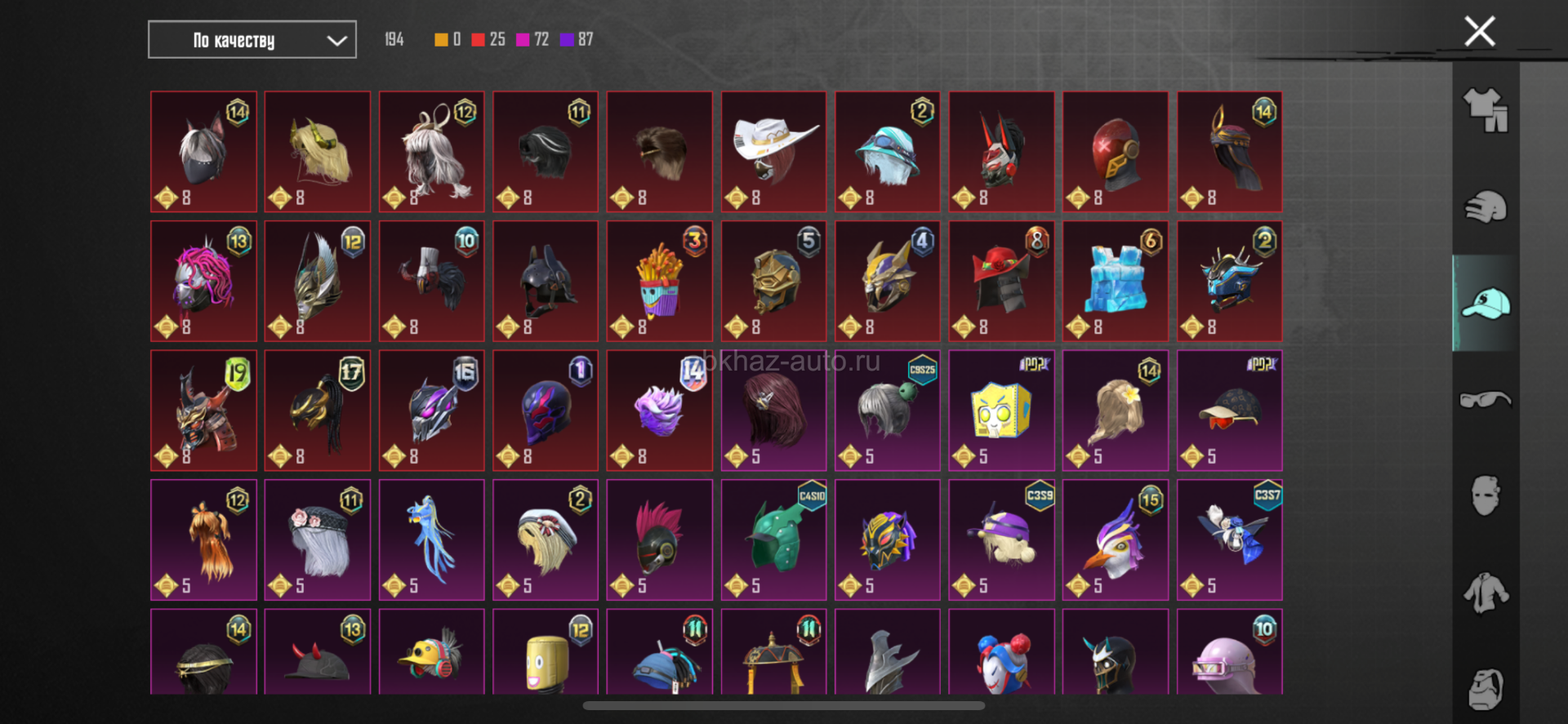Select the french fries headgear item
This screenshot has height=724, width=1568.
click(659, 281)
